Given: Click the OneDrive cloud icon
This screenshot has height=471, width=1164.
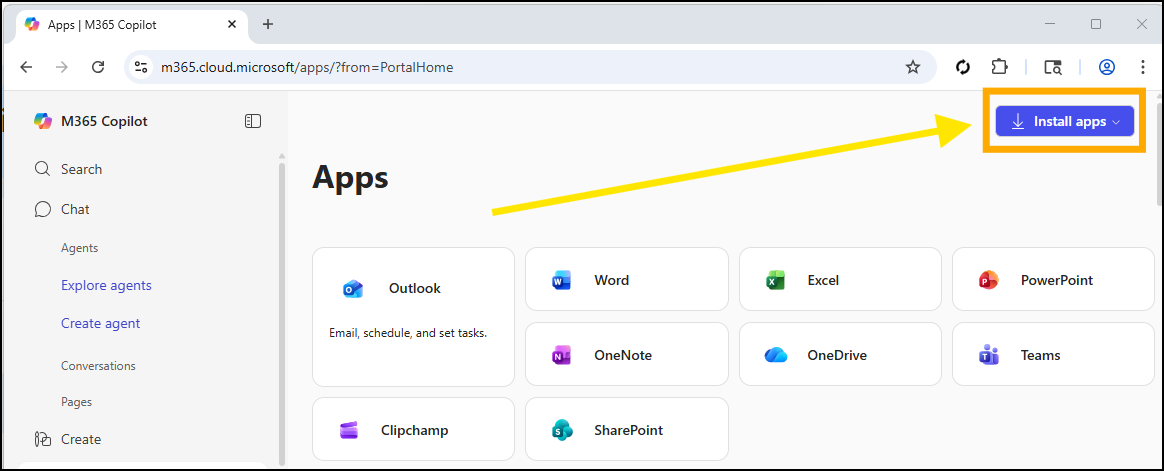Looking at the screenshot, I should pyautogui.click(x=775, y=356).
